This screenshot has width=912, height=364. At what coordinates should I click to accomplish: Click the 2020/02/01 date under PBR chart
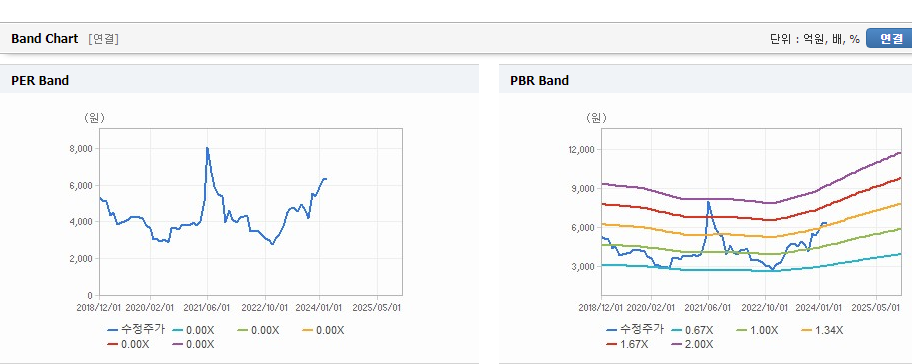[x=651, y=307]
